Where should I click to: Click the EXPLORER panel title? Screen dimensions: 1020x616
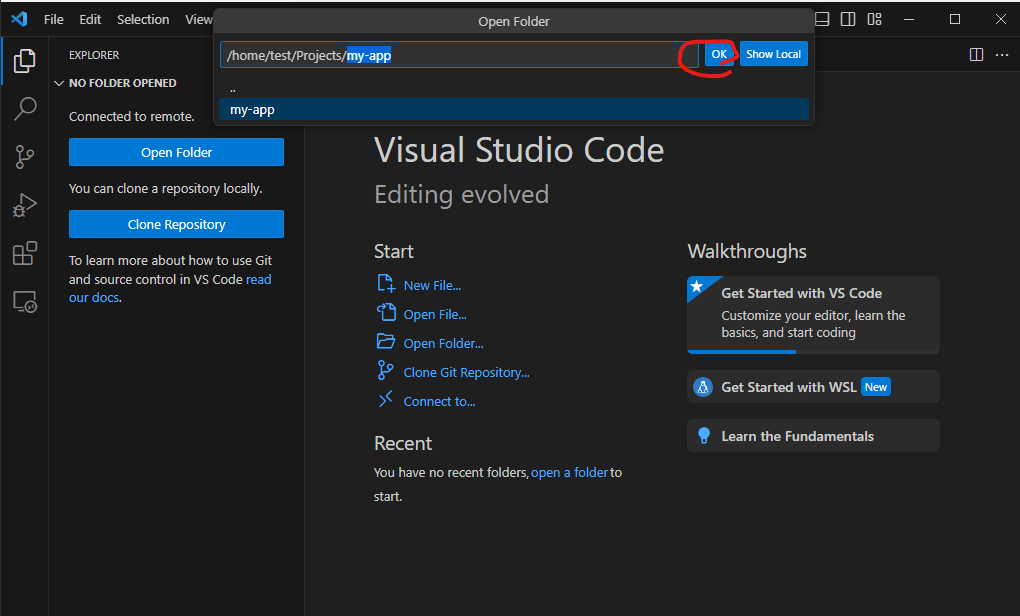[x=94, y=55]
